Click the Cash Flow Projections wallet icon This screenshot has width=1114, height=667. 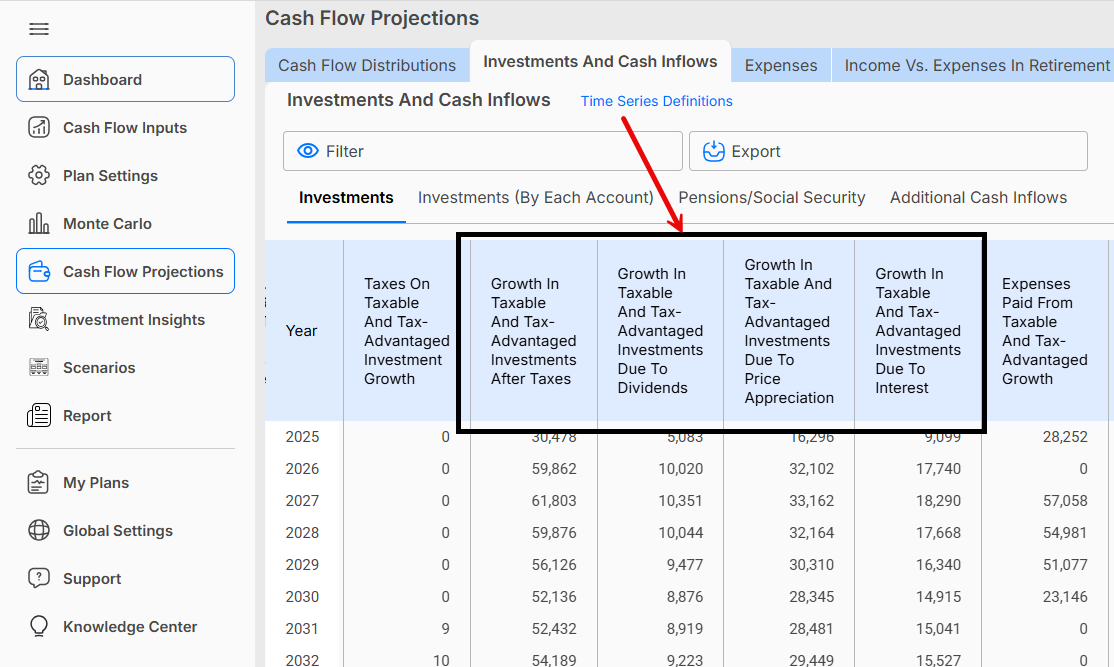click(x=39, y=271)
